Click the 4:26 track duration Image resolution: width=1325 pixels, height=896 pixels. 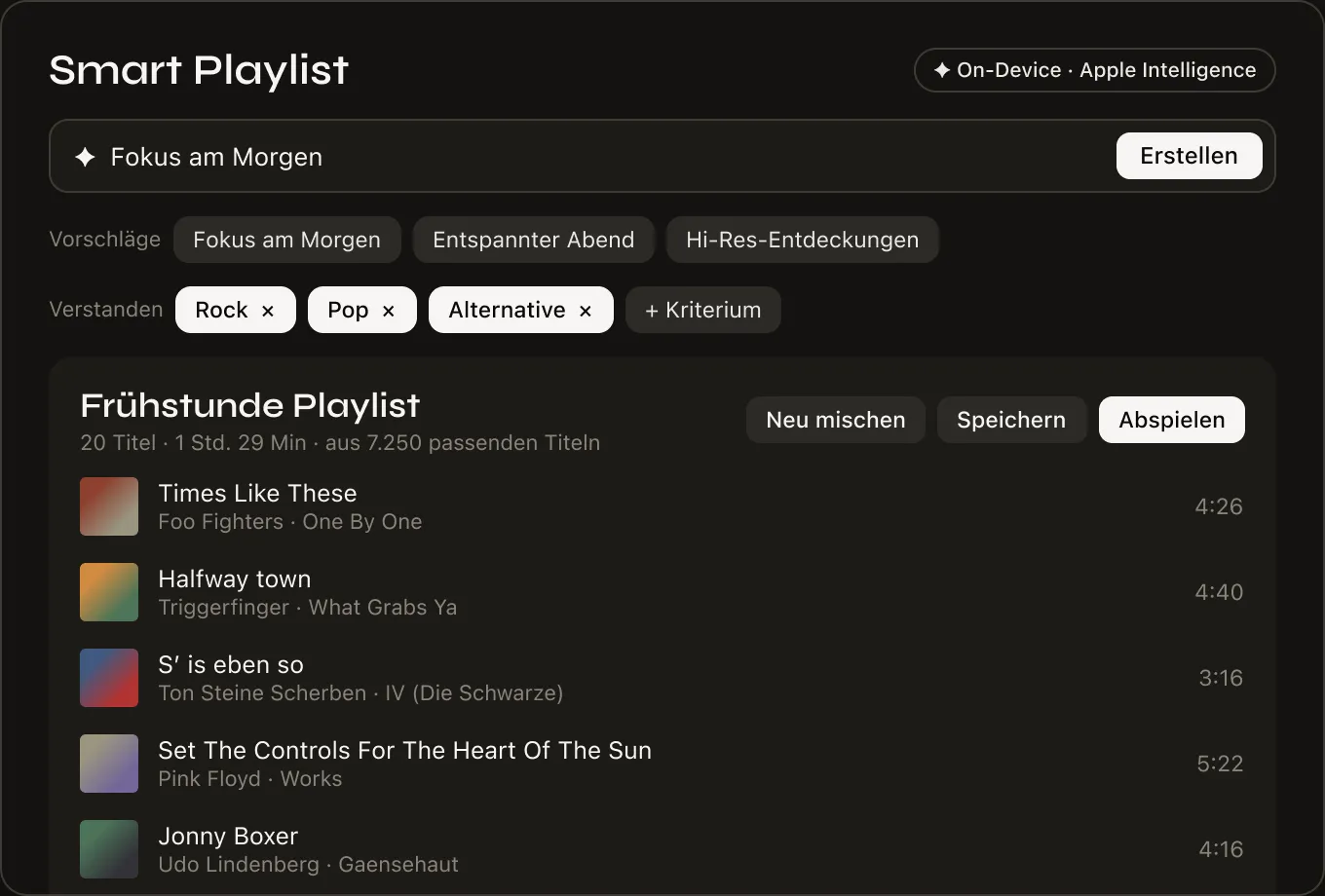point(1219,506)
